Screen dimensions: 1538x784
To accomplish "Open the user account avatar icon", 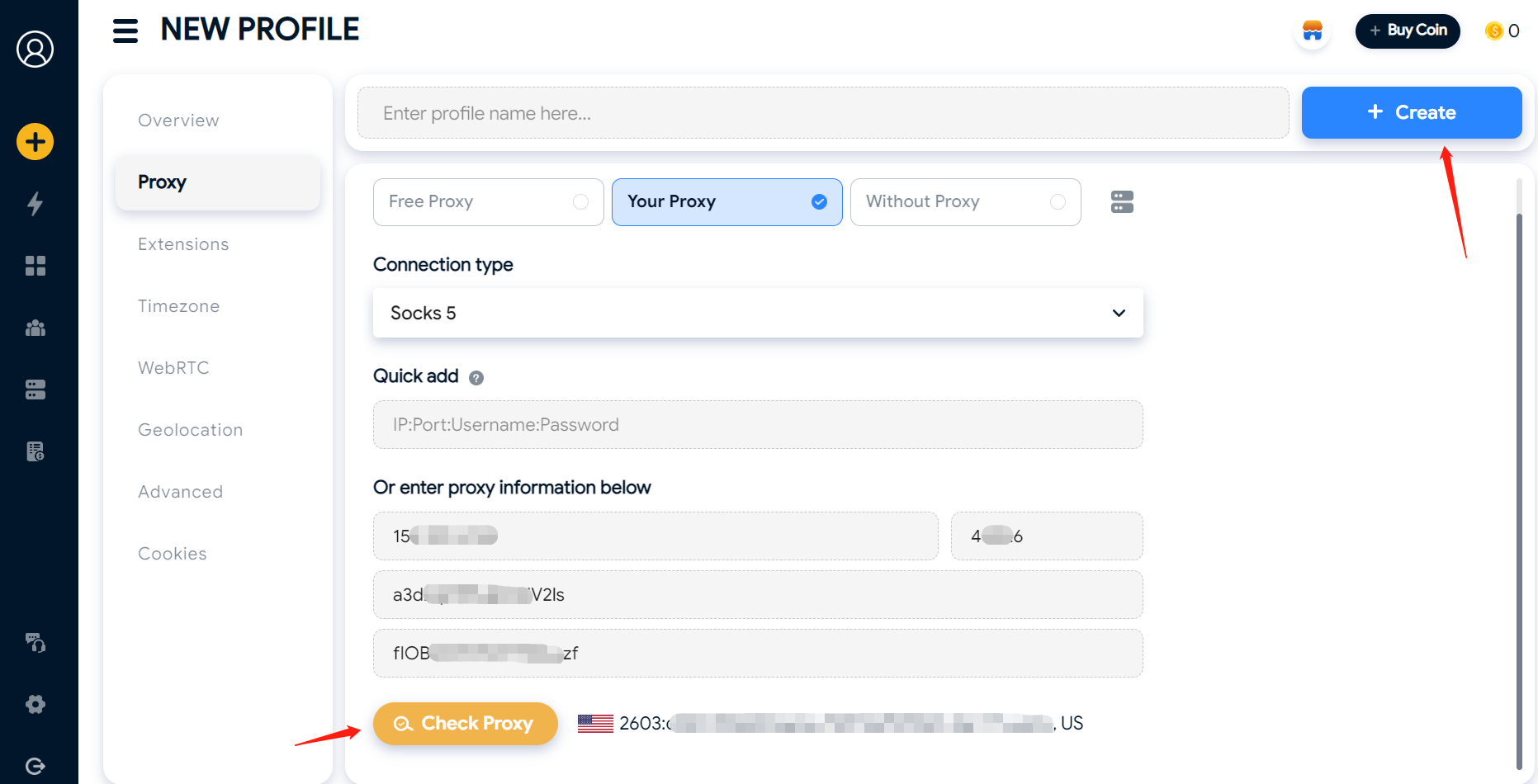I will click(x=35, y=50).
